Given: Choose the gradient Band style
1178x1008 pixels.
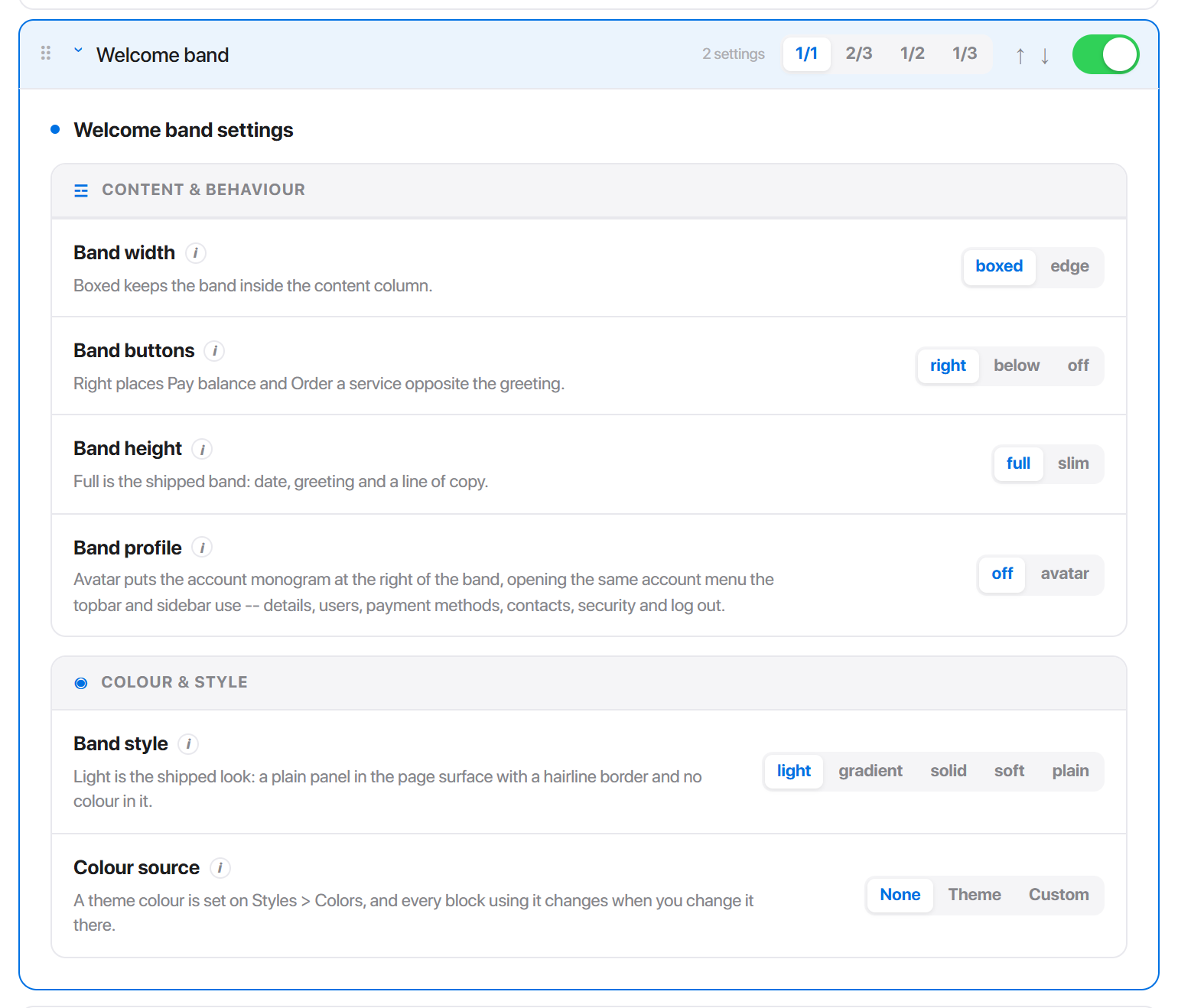Looking at the screenshot, I should [x=870, y=772].
